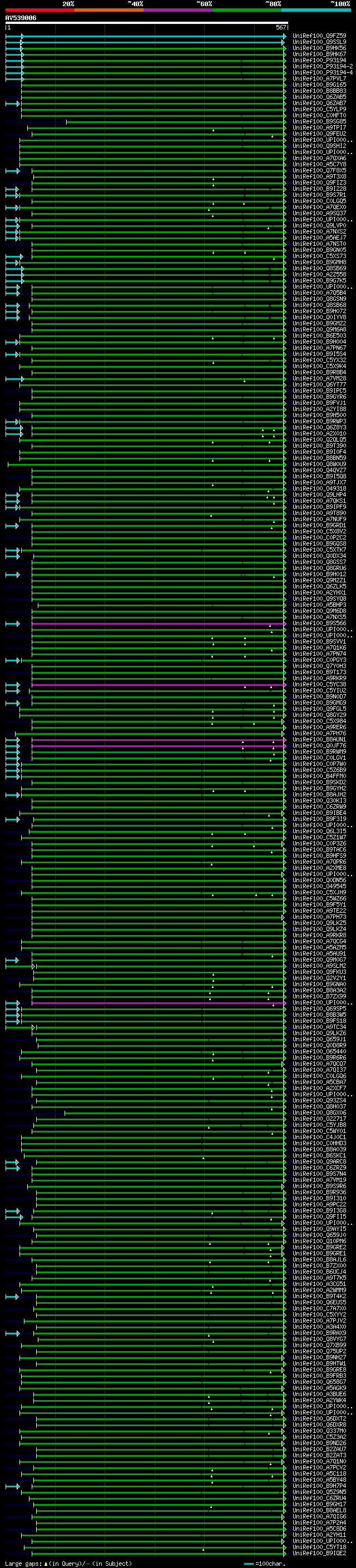This screenshot has height=1568, width=356.
Task: Select label UniRef100_C5YT18
Action: click(x=319, y=1547)
